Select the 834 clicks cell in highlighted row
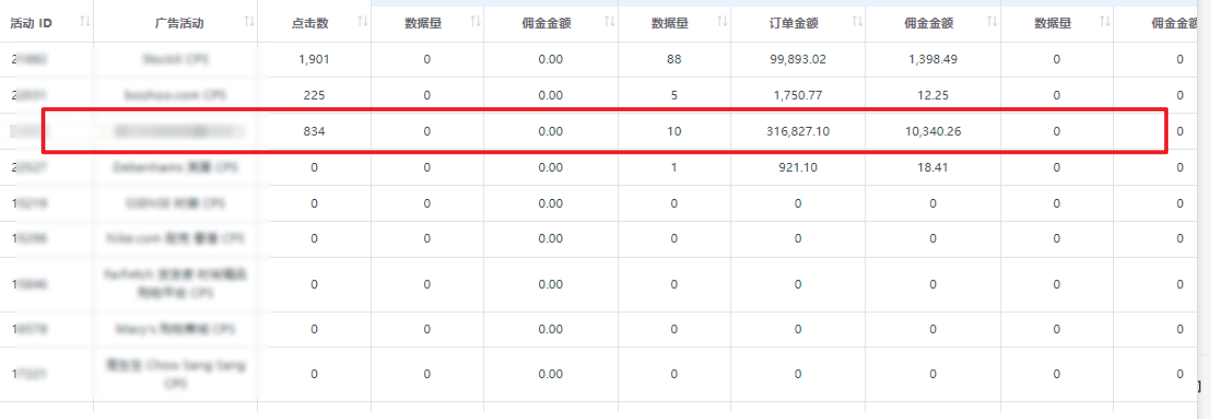 [313, 132]
